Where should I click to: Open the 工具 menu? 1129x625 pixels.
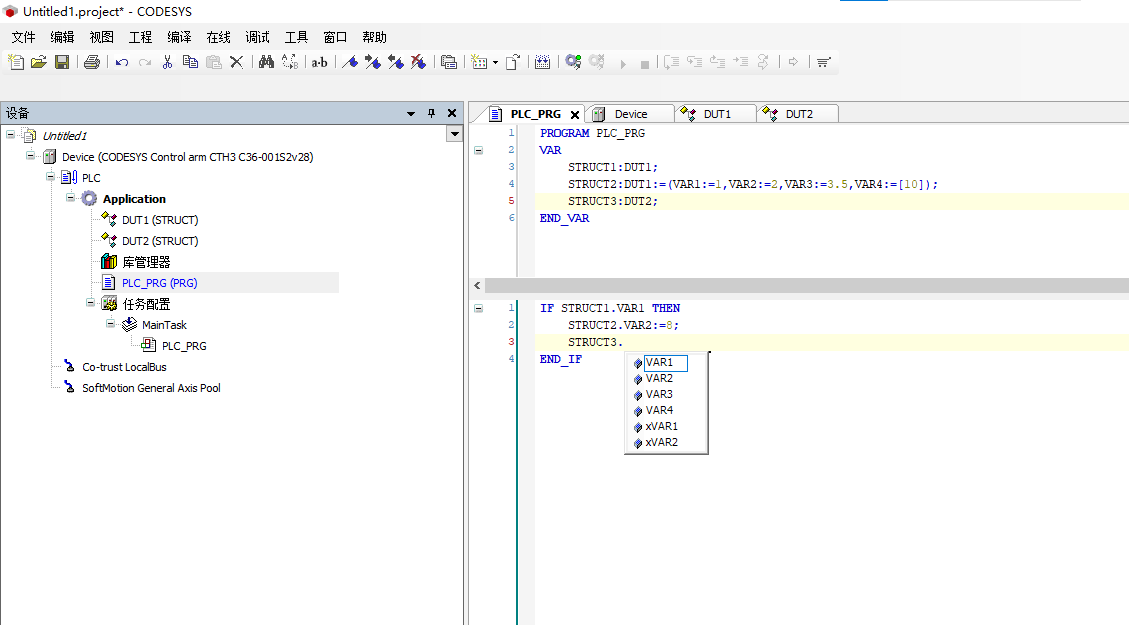tap(296, 37)
